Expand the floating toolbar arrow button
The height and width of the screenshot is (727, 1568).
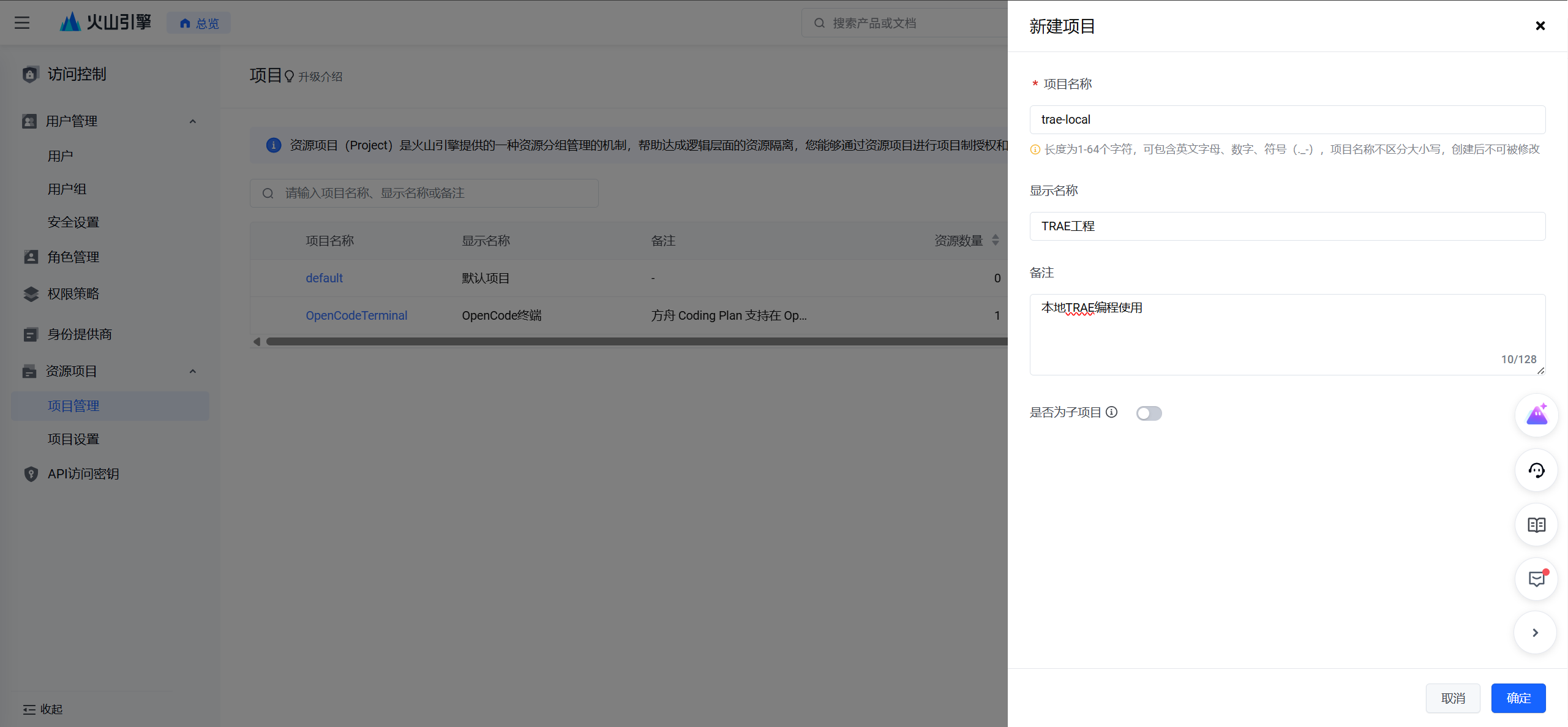[x=1535, y=633]
